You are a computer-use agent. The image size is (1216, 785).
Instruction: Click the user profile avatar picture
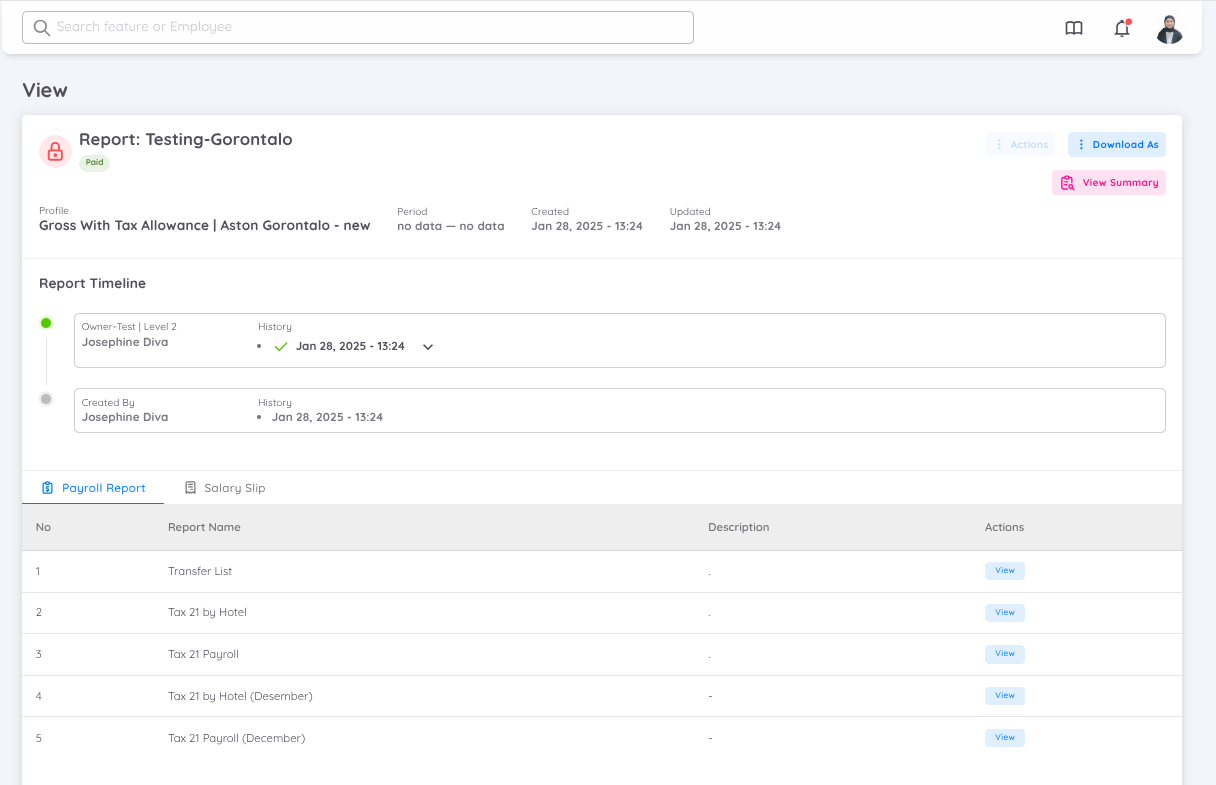(x=1169, y=28)
